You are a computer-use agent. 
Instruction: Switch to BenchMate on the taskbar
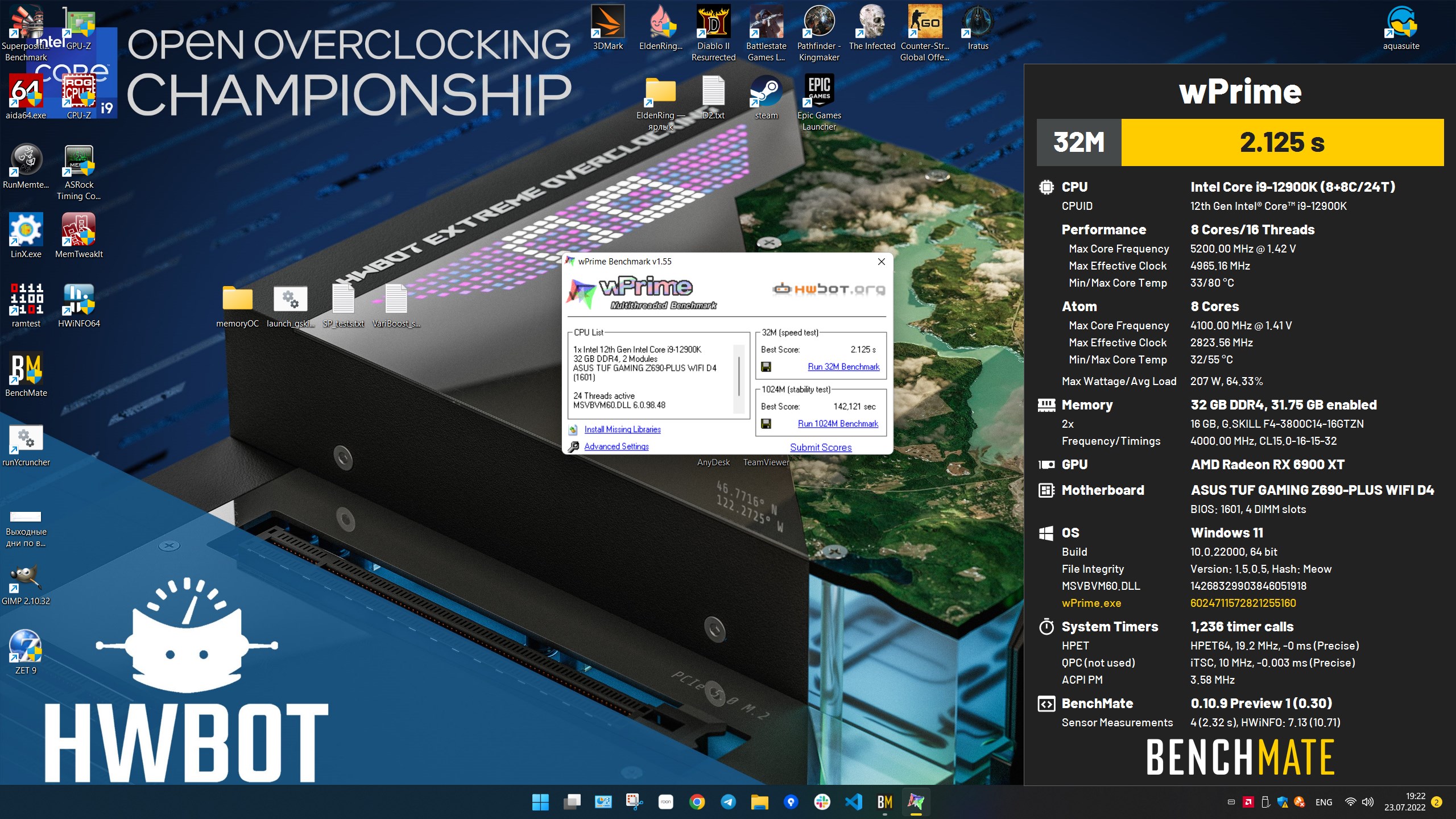[x=884, y=802]
